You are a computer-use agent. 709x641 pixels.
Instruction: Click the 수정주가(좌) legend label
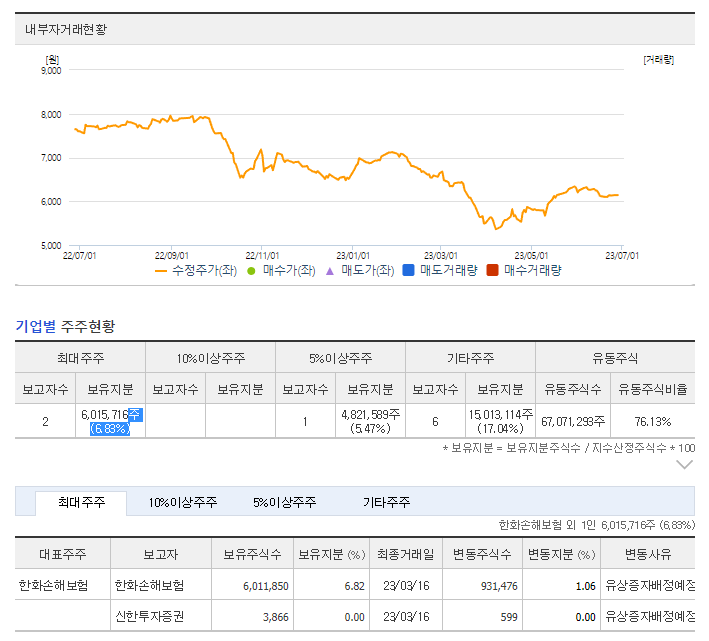[x=204, y=271]
